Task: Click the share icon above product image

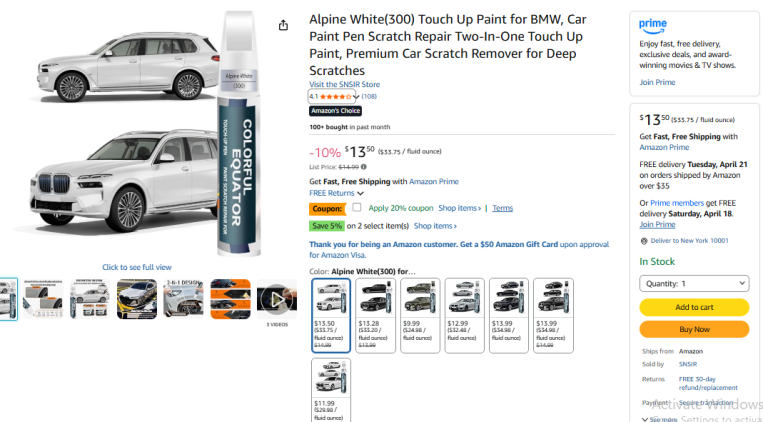Action: (x=284, y=25)
